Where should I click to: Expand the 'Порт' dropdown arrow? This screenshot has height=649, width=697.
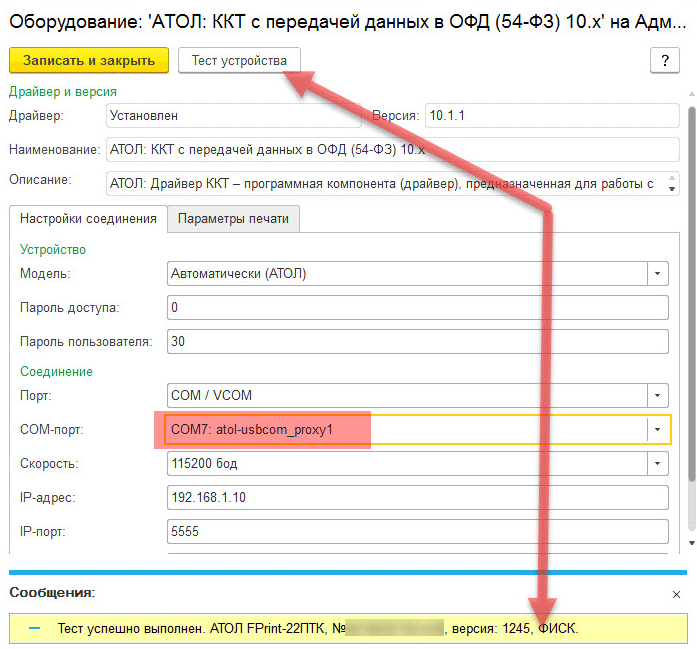pos(657,396)
